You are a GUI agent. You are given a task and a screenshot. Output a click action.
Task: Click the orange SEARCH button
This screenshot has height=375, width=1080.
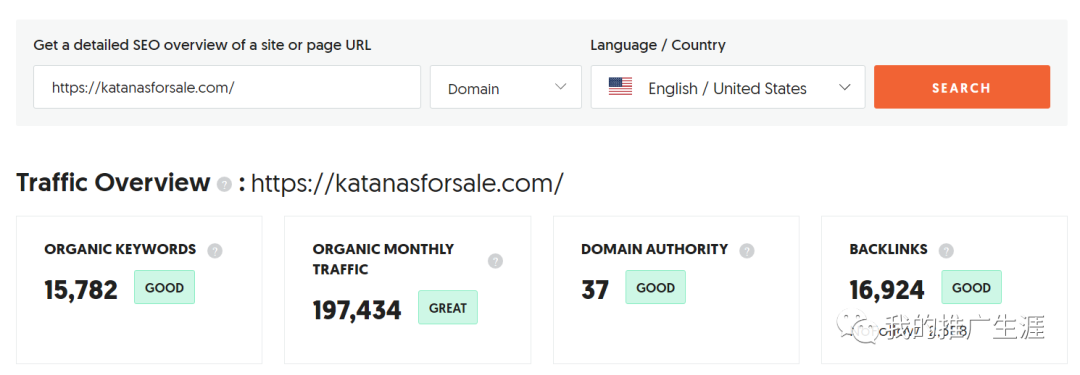pyautogui.click(x=962, y=87)
